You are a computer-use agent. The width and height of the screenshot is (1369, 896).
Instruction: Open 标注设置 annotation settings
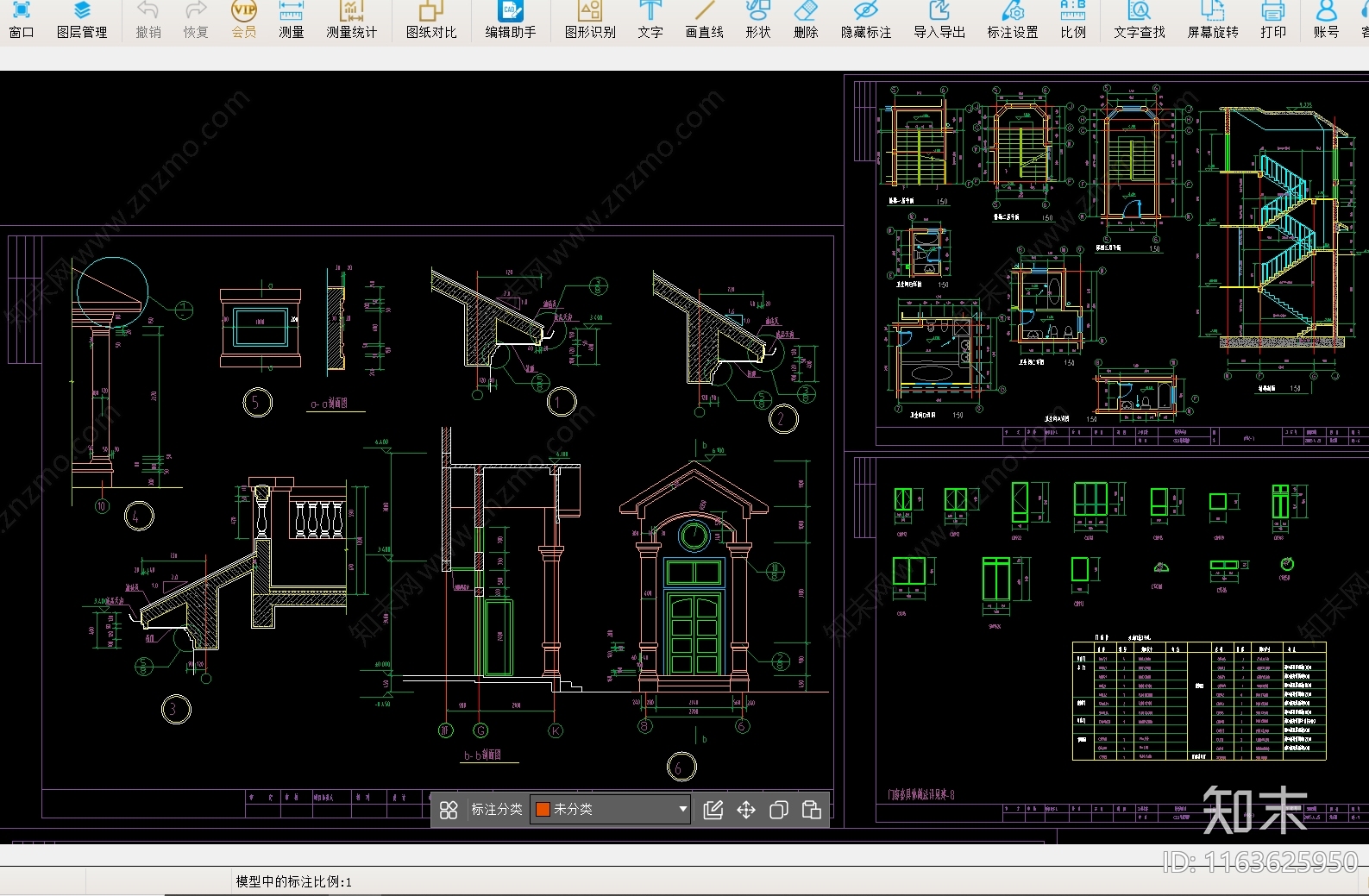(1013, 21)
